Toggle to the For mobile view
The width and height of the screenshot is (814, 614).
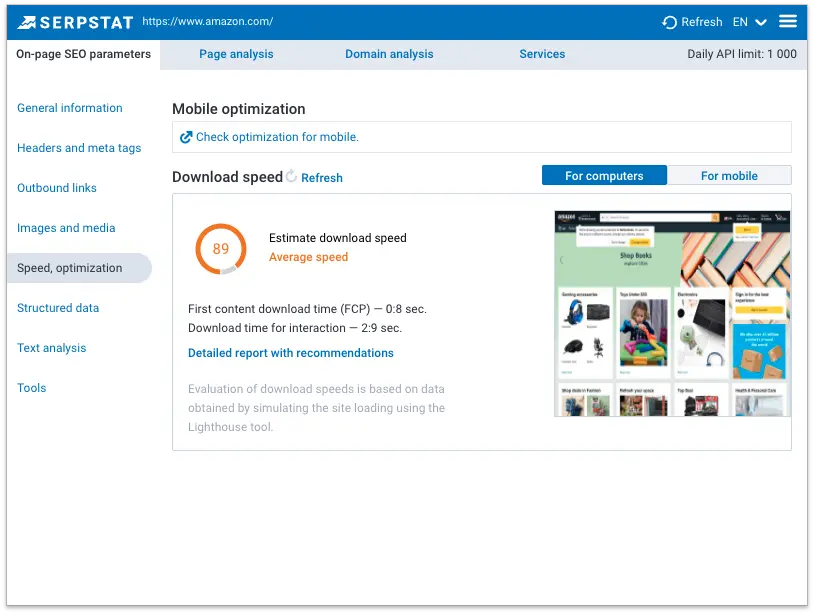point(730,175)
